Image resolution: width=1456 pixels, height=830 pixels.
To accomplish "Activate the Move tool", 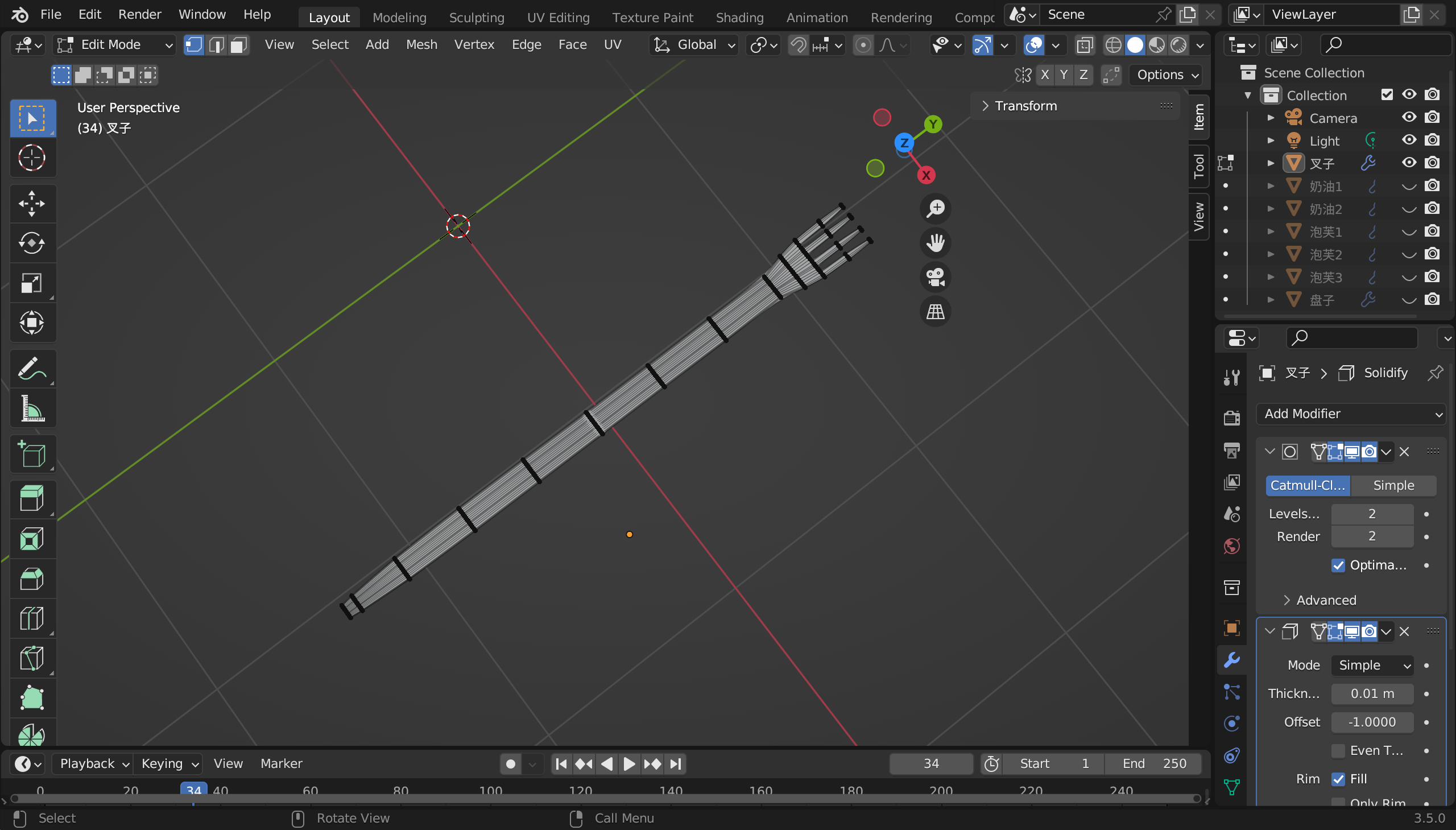I will (32, 204).
